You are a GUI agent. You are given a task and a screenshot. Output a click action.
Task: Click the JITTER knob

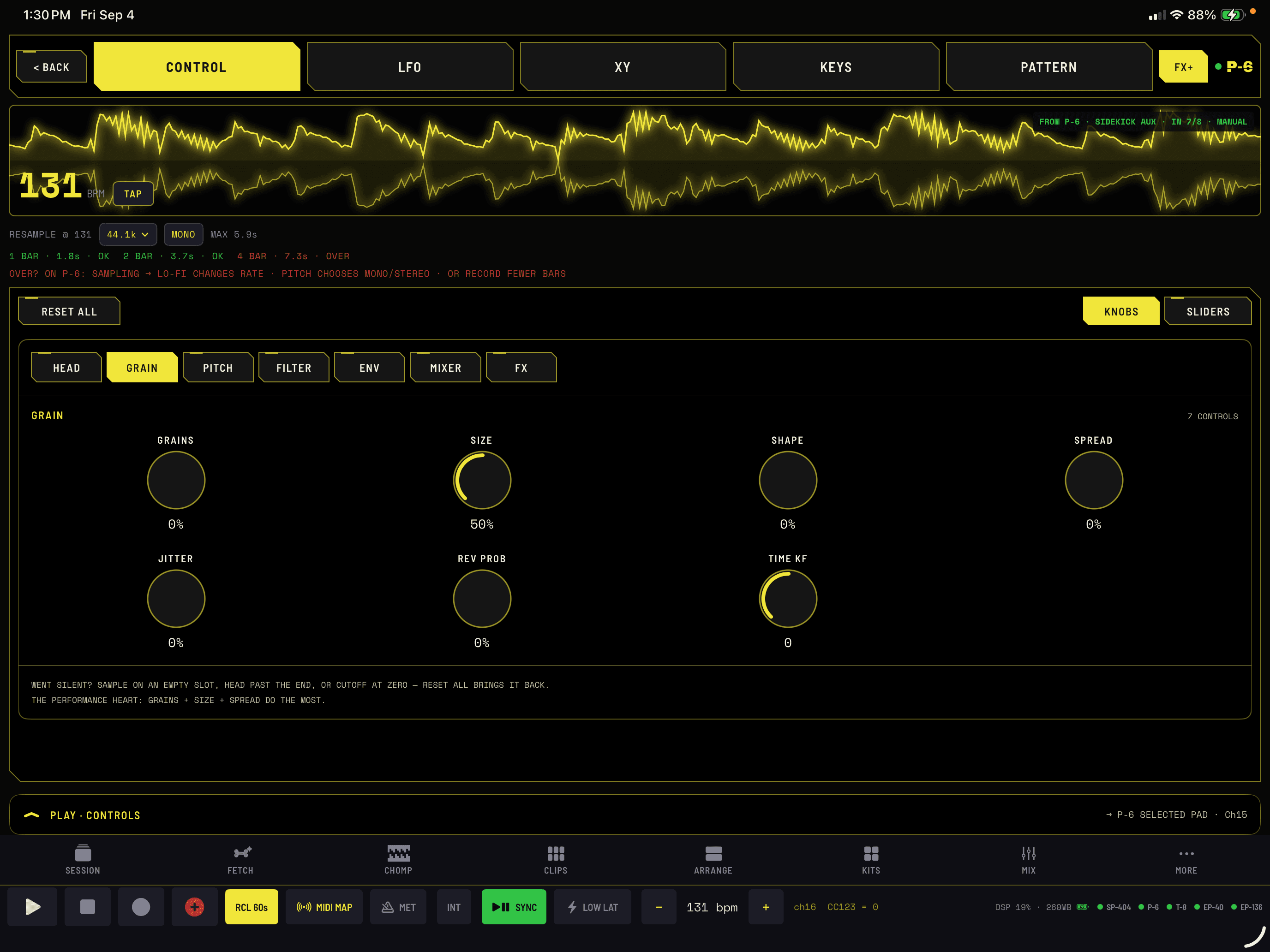click(x=176, y=599)
